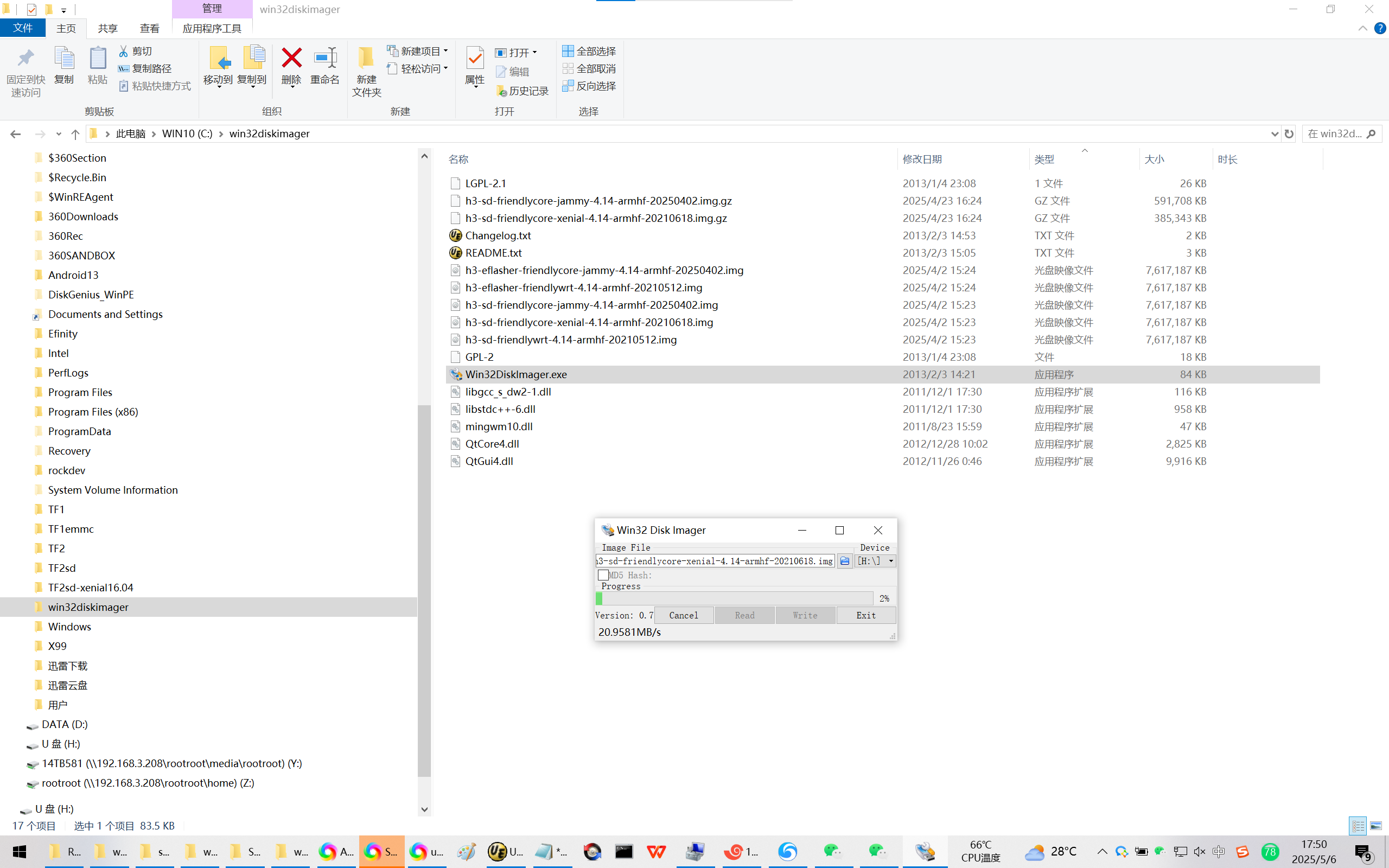Click the write progress bar

(x=734, y=598)
